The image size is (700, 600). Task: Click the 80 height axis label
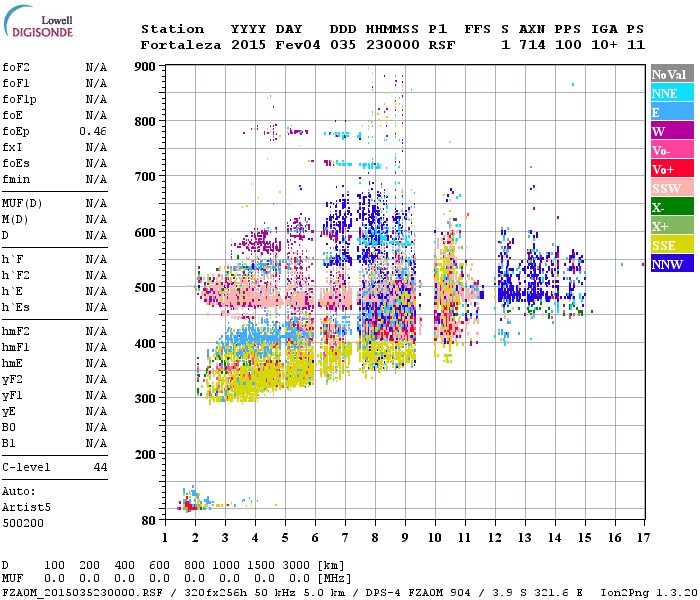[x=148, y=521]
